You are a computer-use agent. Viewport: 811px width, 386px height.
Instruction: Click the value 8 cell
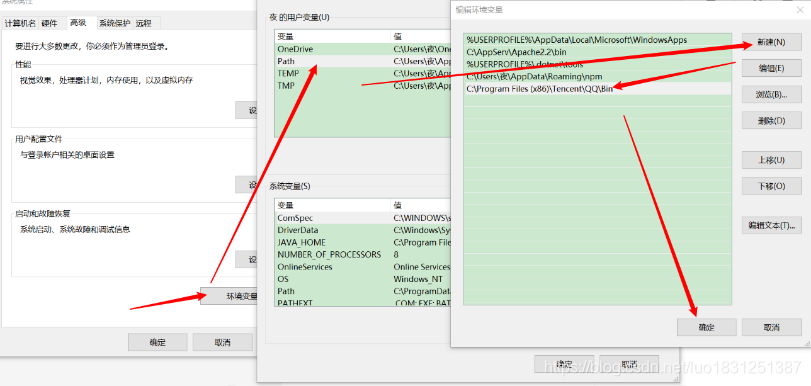click(x=396, y=255)
